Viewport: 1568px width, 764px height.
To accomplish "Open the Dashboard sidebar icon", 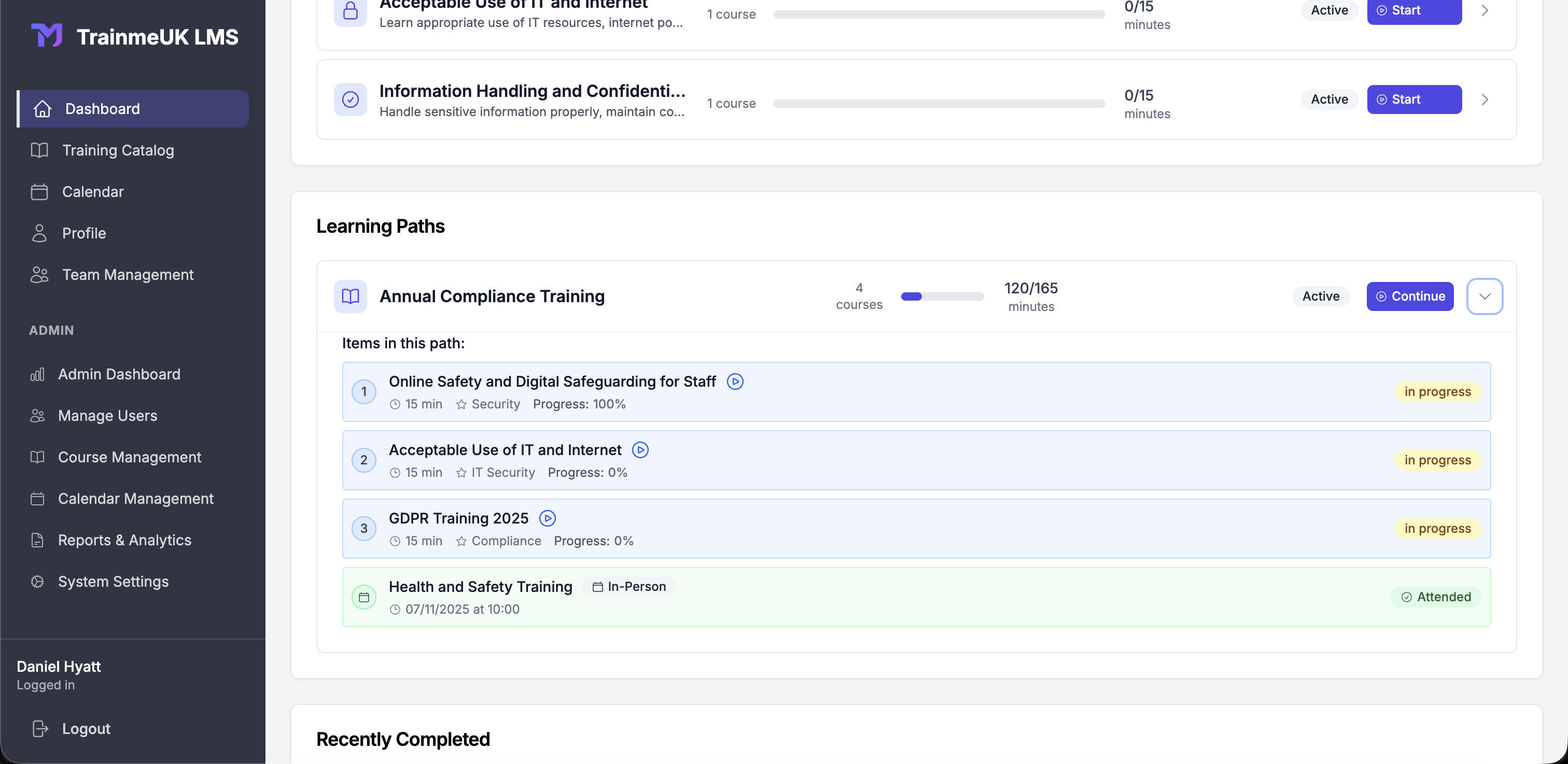I will tap(41, 108).
